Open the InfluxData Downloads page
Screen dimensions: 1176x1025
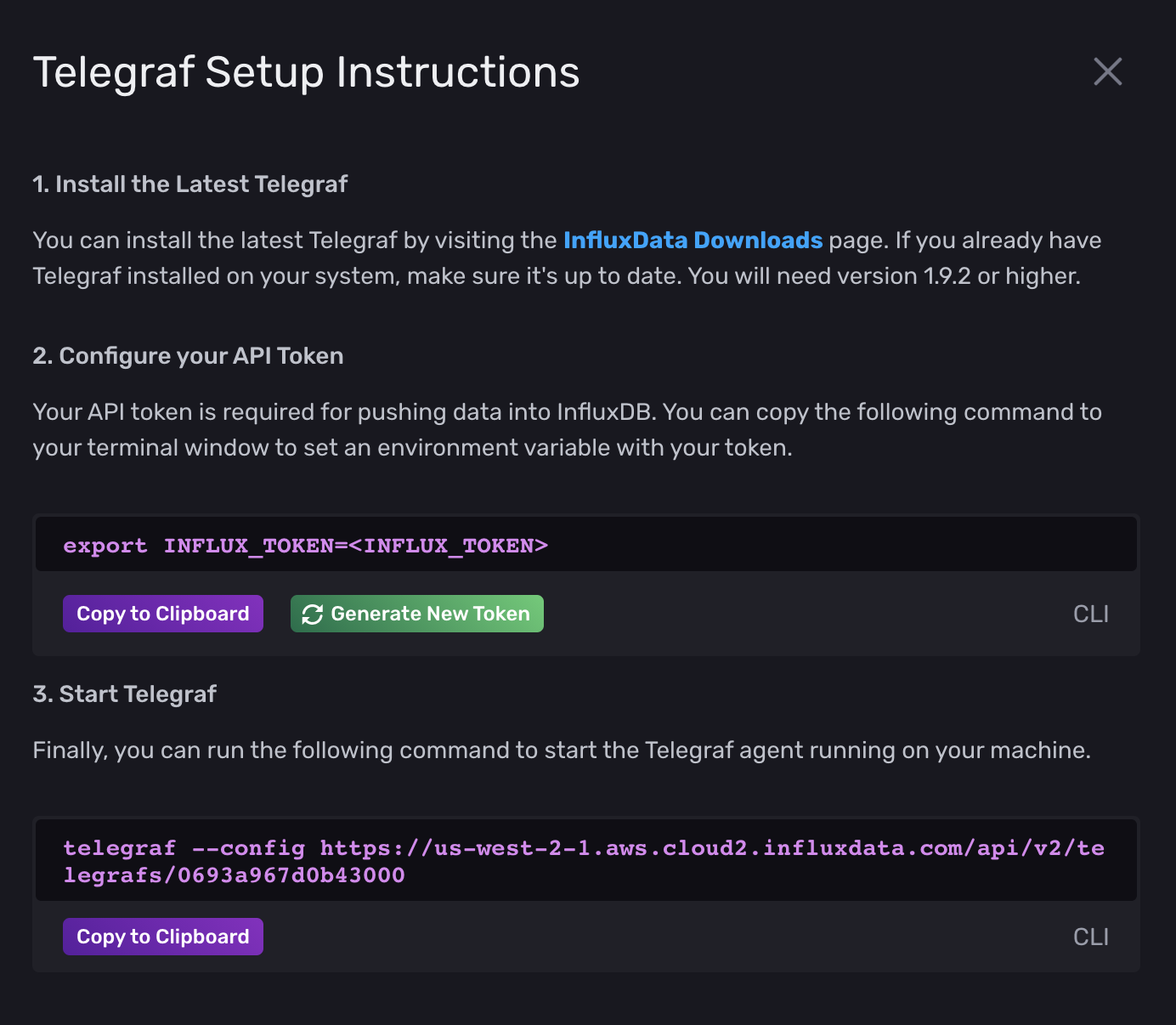click(693, 240)
